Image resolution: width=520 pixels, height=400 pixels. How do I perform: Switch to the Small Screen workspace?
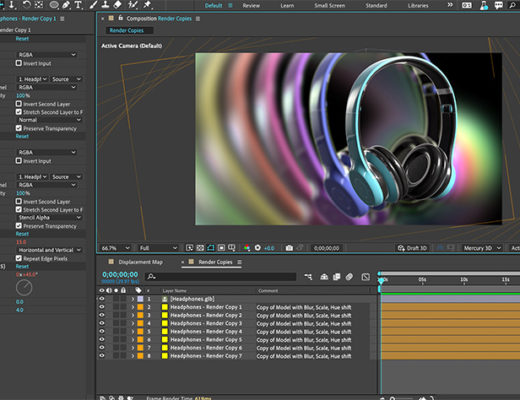pyautogui.click(x=329, y=5)
